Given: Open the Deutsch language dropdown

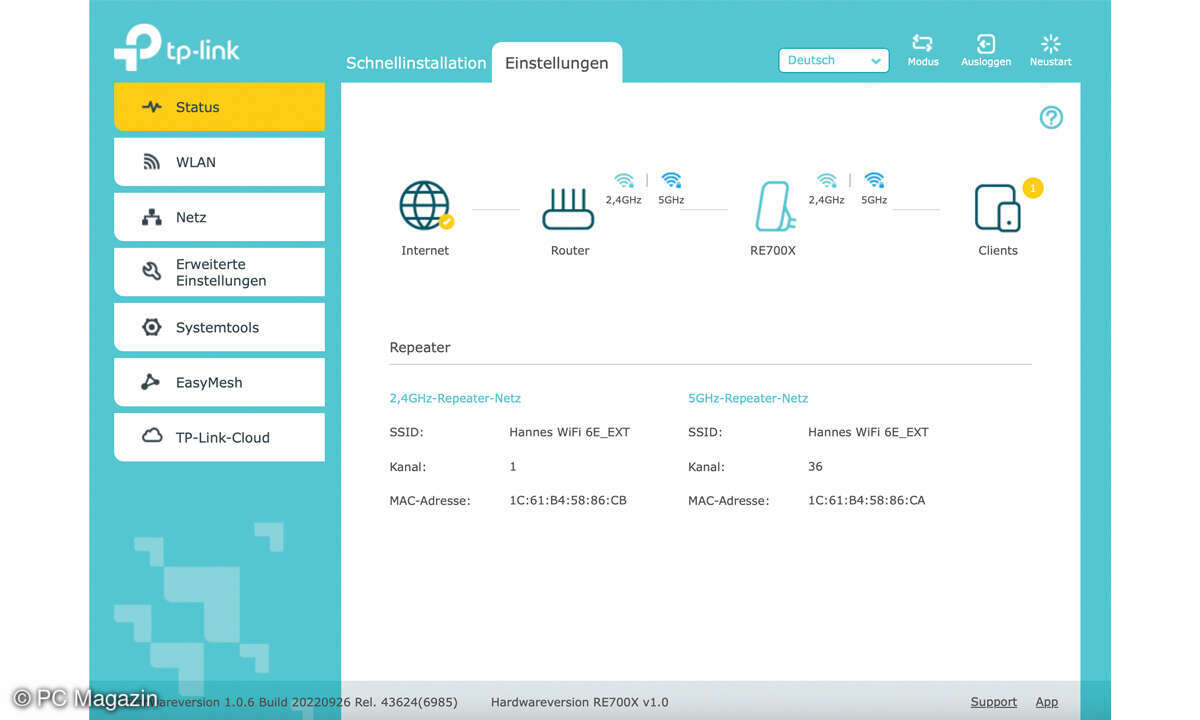Looking at the screenshot, I should pos(834,60).
